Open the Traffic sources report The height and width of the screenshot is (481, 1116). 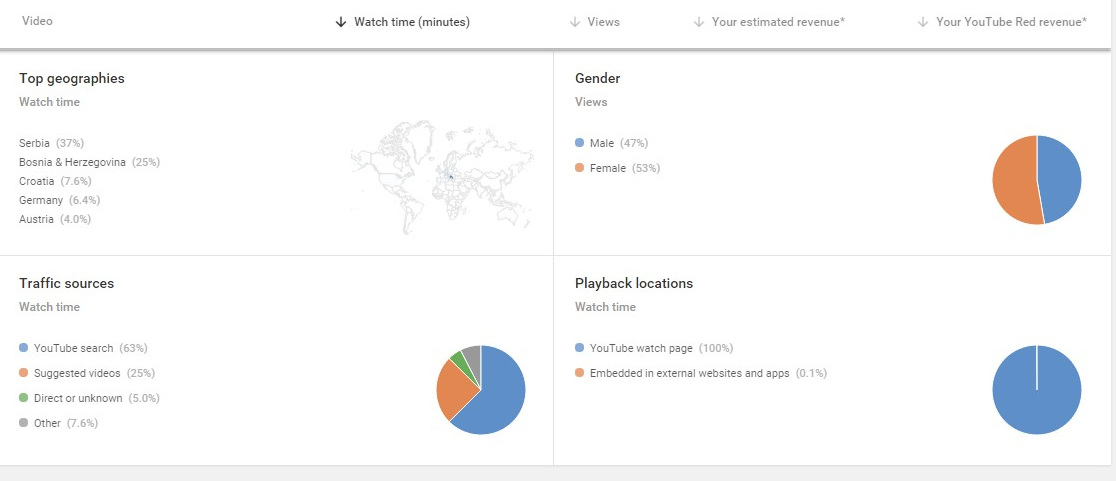67,283
